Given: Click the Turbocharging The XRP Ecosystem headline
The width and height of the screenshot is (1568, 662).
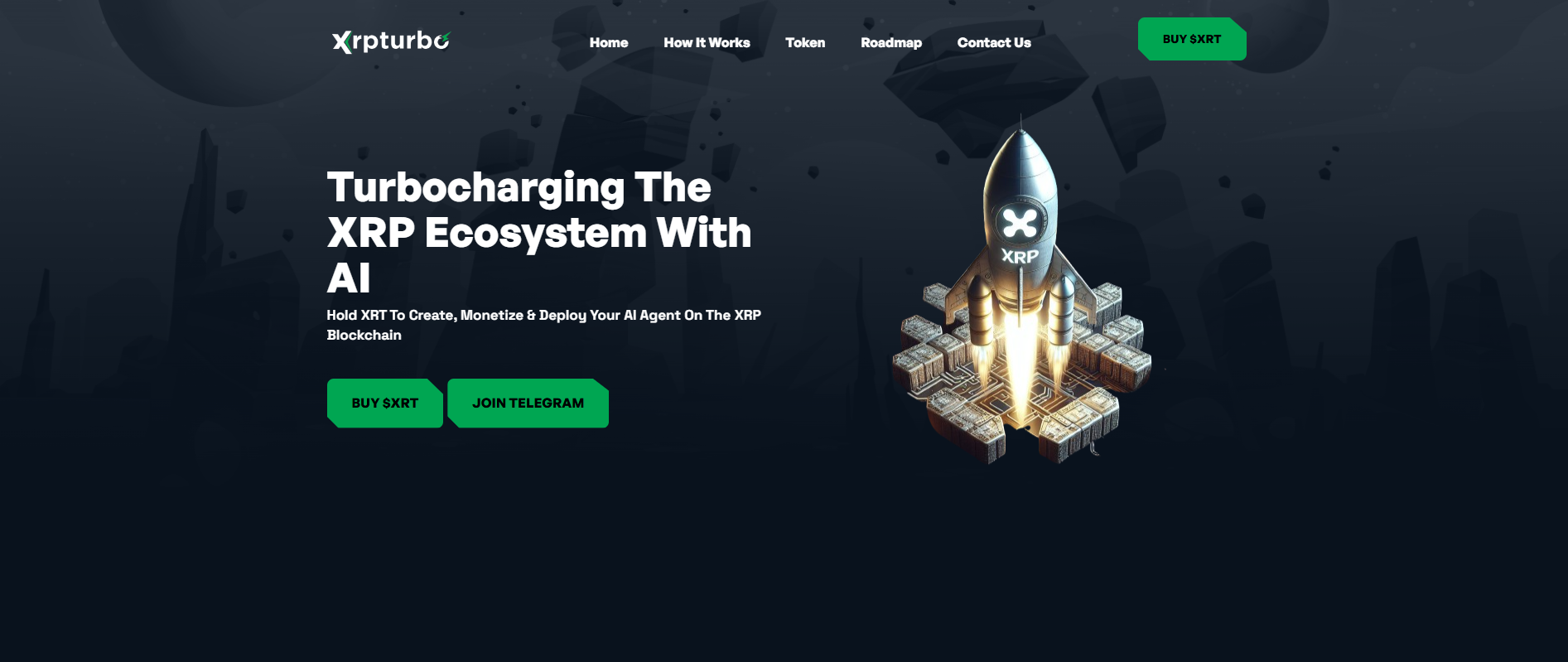Looking at the screenshot, I should click(539, 232).
